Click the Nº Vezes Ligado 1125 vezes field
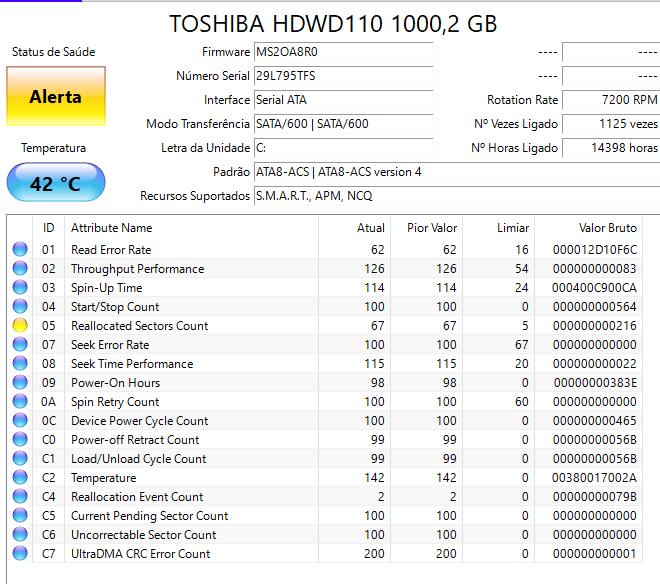Screen dimensions: 660x584 611,124
